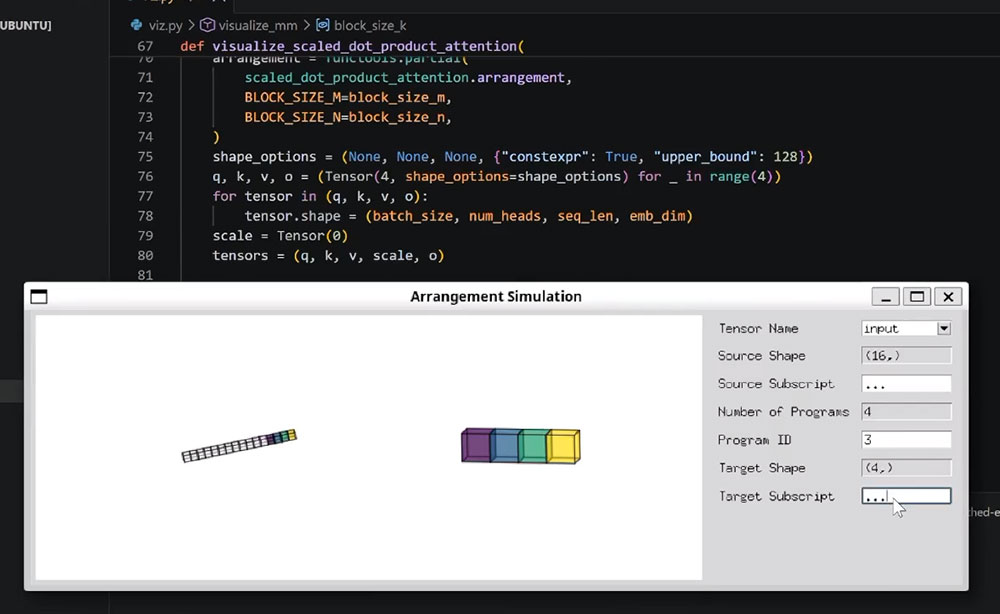Select the green cube in the target

533,446
